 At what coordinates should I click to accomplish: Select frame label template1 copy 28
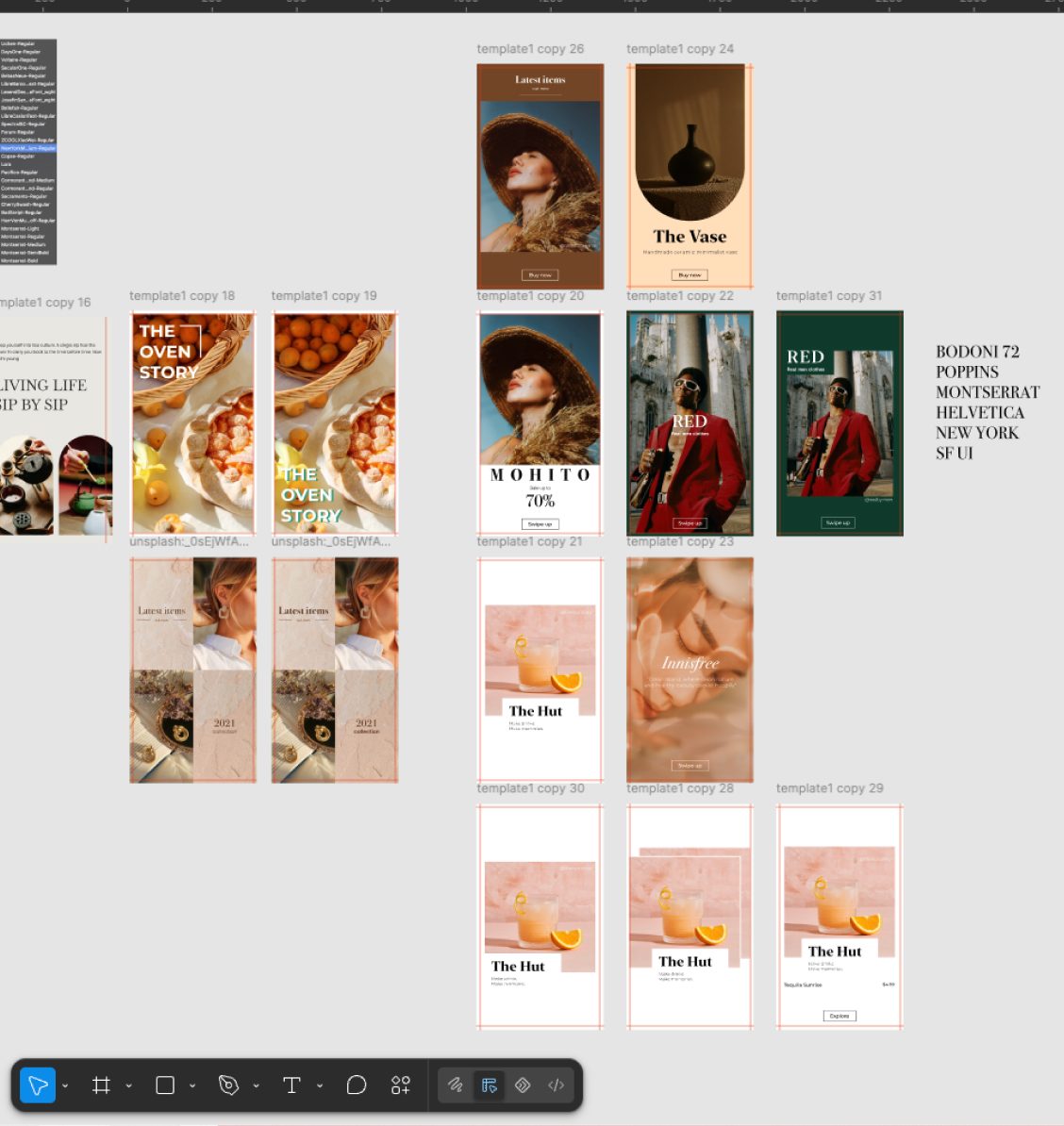click(680, 788)
